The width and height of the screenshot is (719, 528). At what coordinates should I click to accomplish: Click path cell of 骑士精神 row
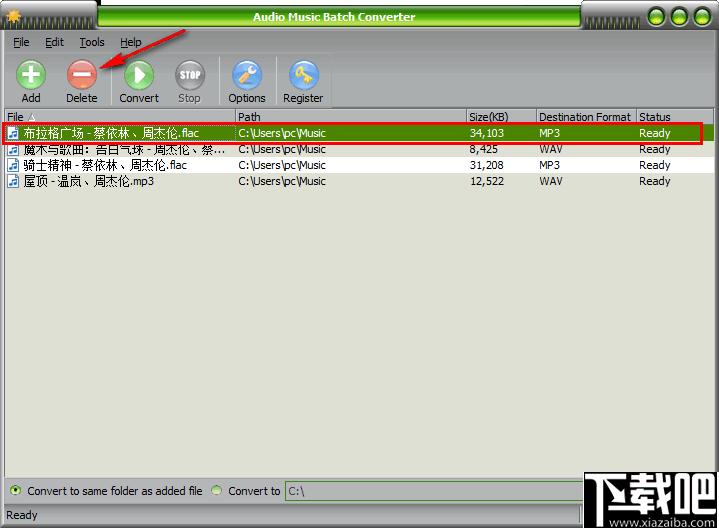[x=282, y=165]
